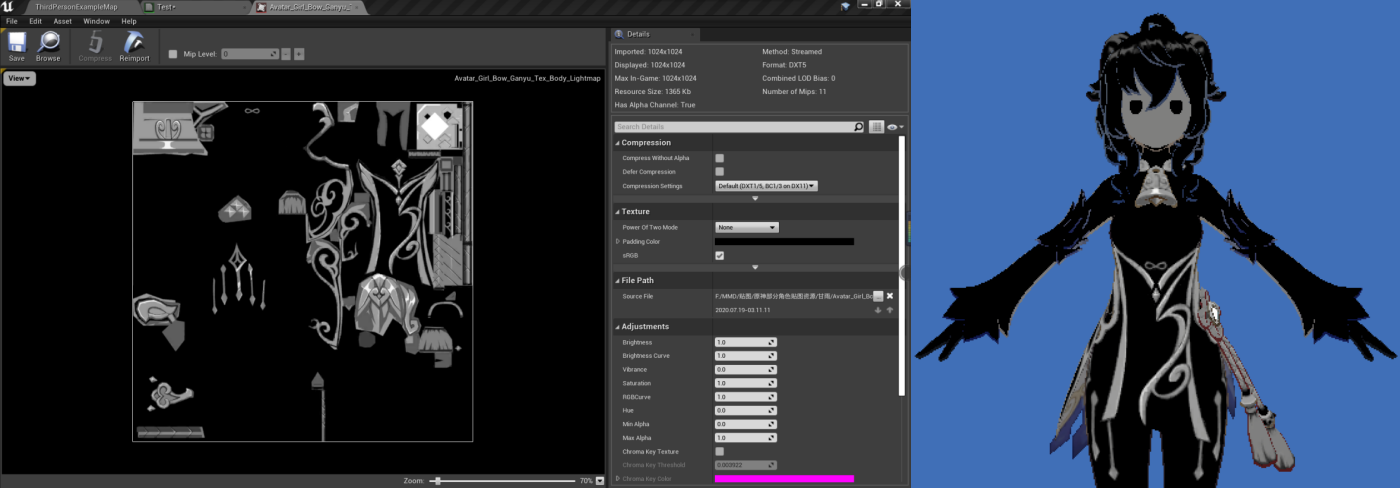Click the Test tab icon
This screenshot has height=488, width=1400.
tap(149, 7)
